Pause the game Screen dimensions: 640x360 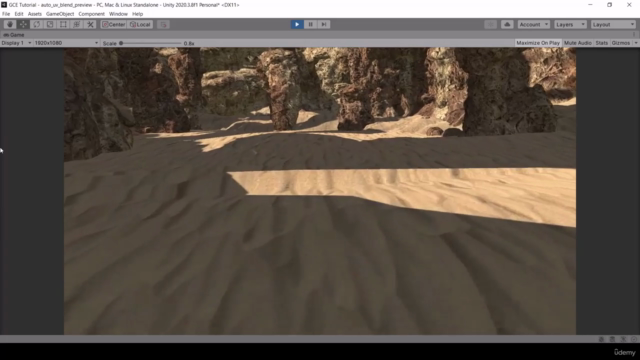310,24
